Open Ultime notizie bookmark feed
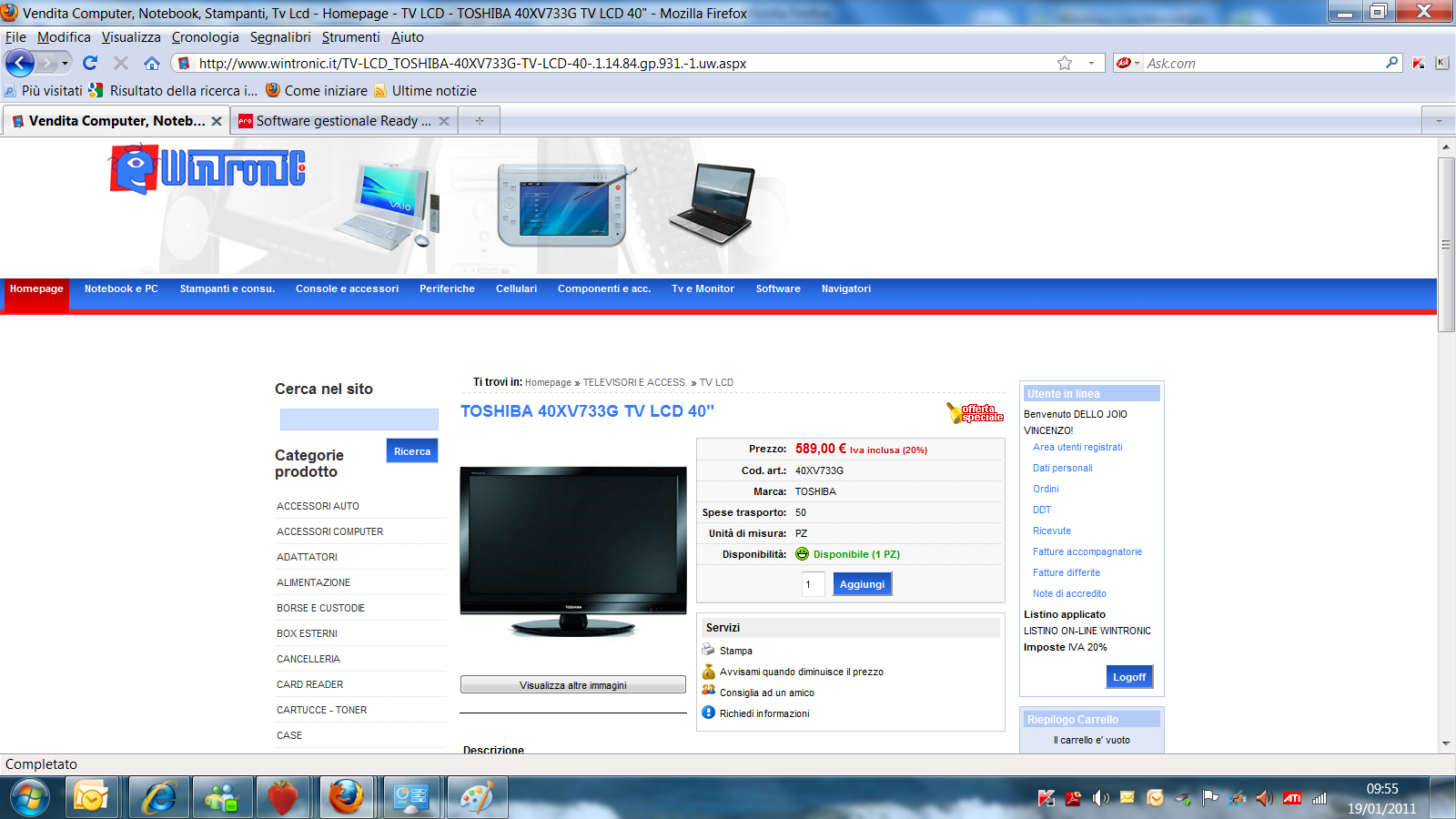The width and height of the screenshot is (1456, 819). click(x=425, y=91)
